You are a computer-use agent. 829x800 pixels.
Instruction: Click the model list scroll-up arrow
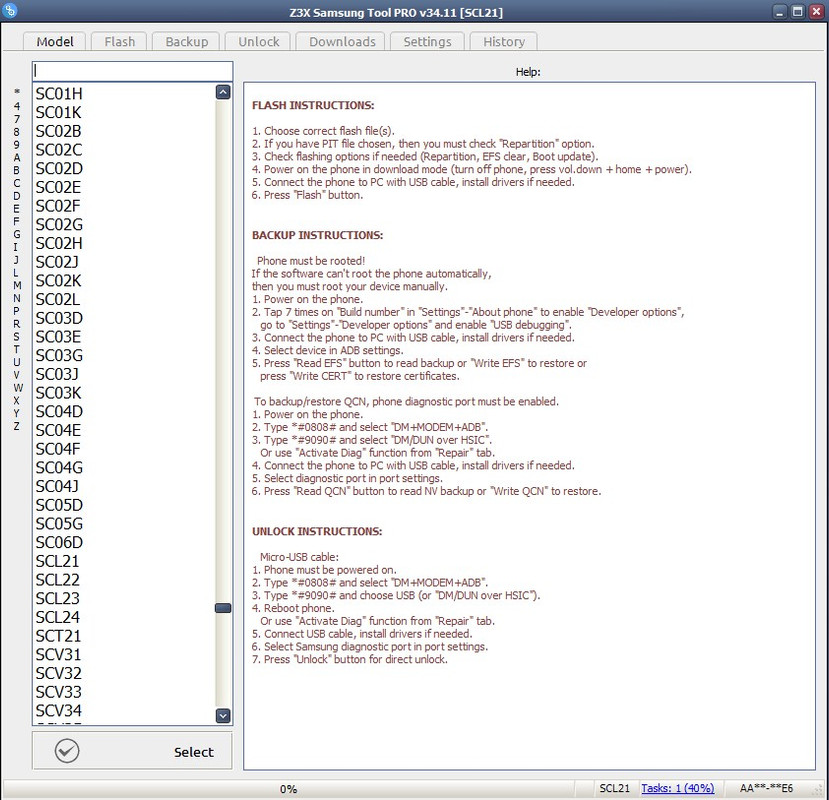(x=223, y=93)
